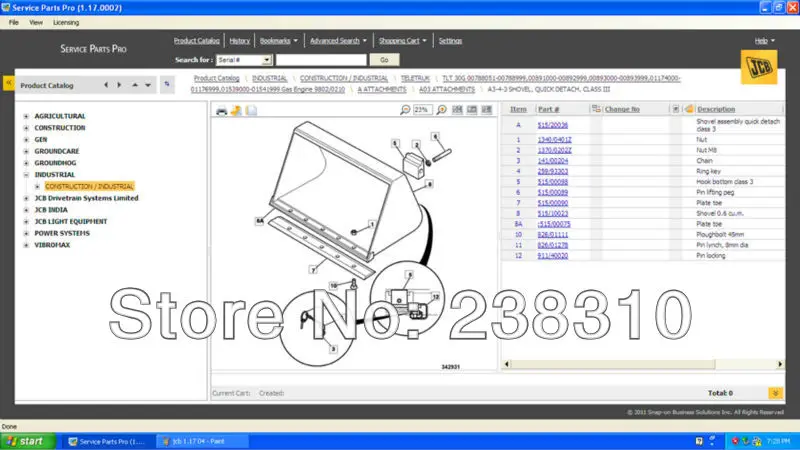The height and width of the screenshot is (450, 800).
Task: Go forward with the right arrow in catalog header
Action: [119, 85]
